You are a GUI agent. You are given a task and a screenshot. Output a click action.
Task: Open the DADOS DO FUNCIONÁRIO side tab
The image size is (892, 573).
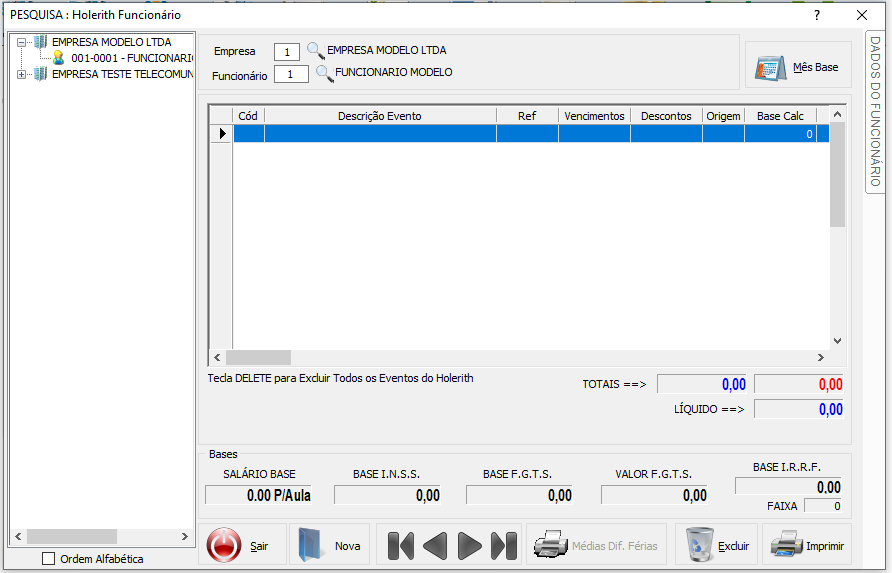pyautogui.click(x=875, y=112)
